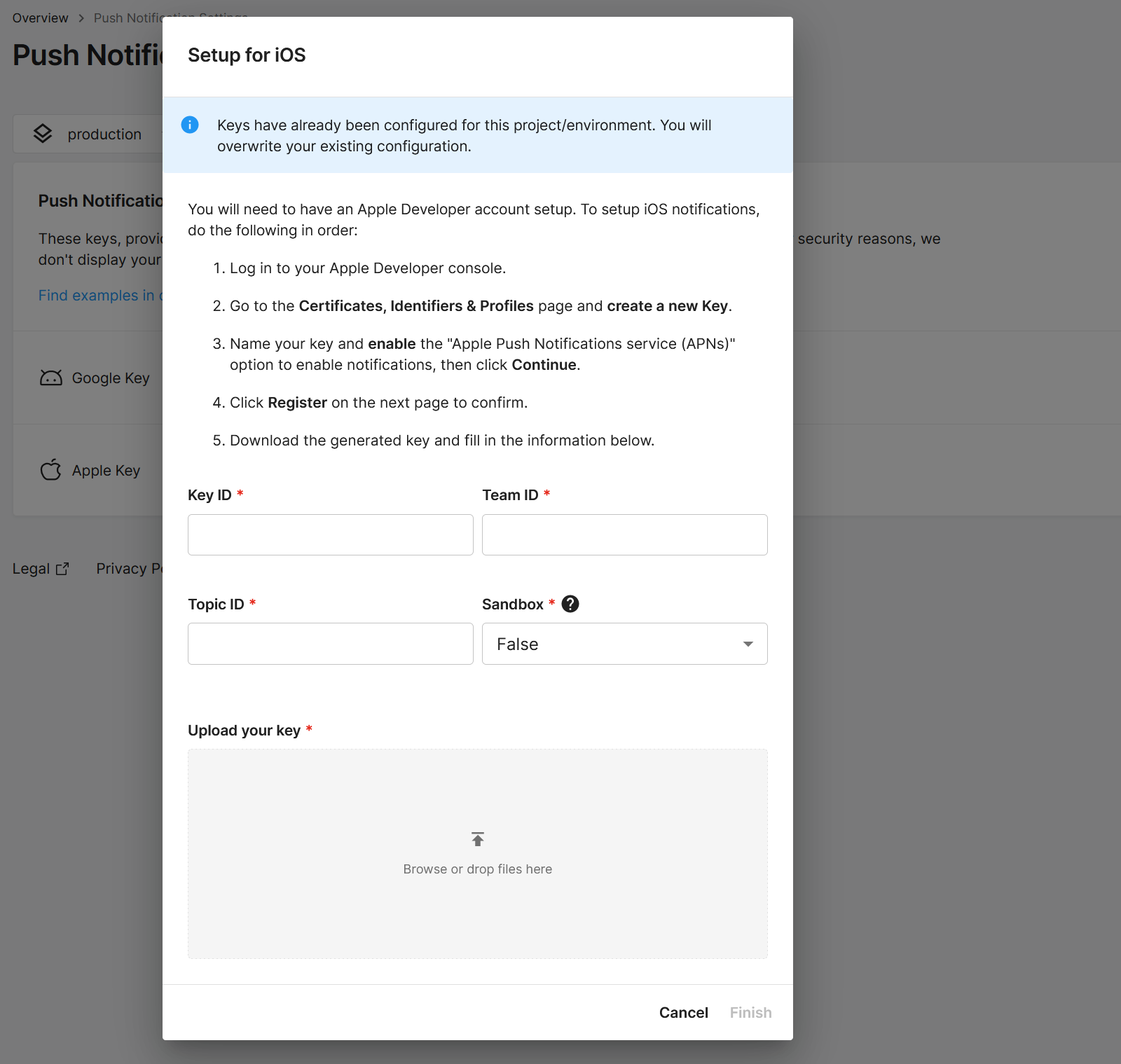The height and width of the screenshot is (1064, 1121).
Task: Click the external link icon beside Legal
Action: pyautogui.click(x=62, y=569)
